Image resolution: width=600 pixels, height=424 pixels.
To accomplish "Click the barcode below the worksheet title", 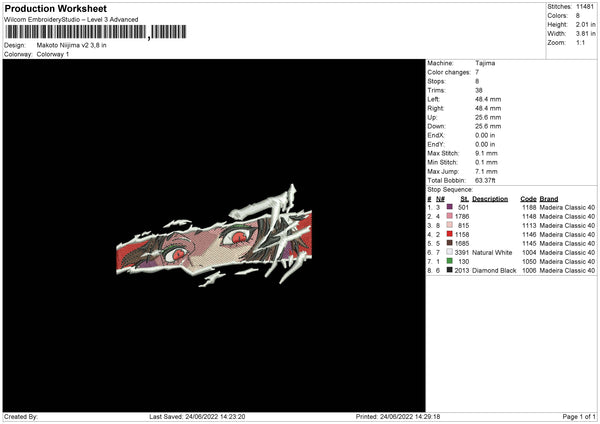I will pyautogui.click(x=96, y=32).
